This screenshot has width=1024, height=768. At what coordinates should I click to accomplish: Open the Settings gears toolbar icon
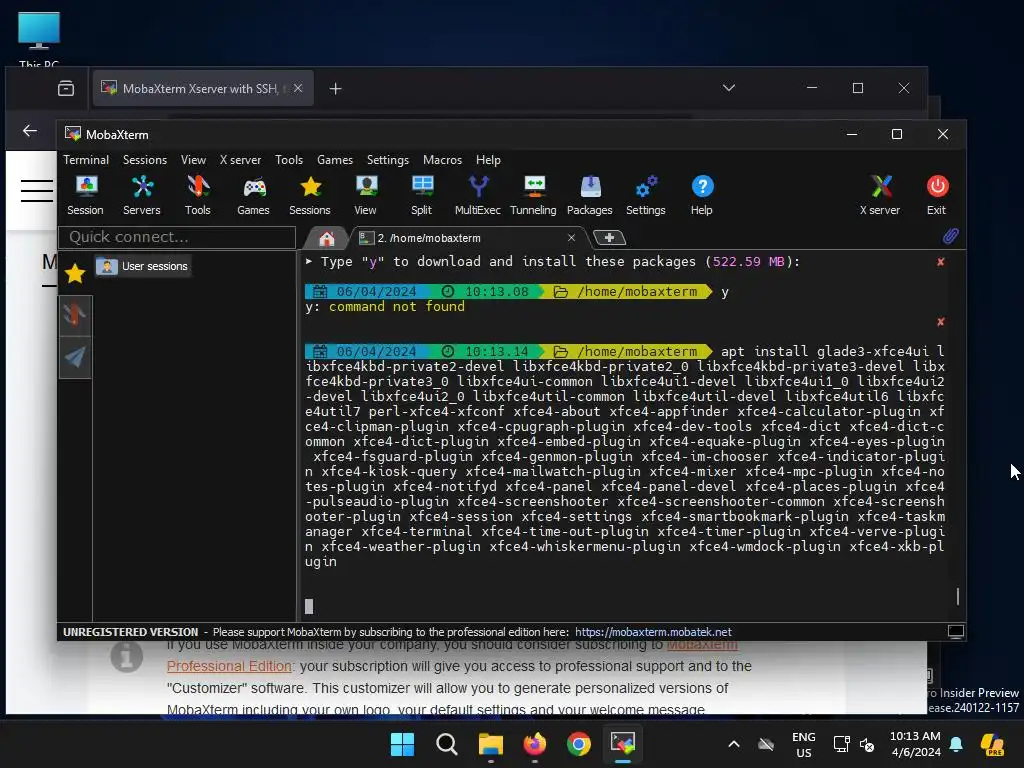tap(646, 195)
